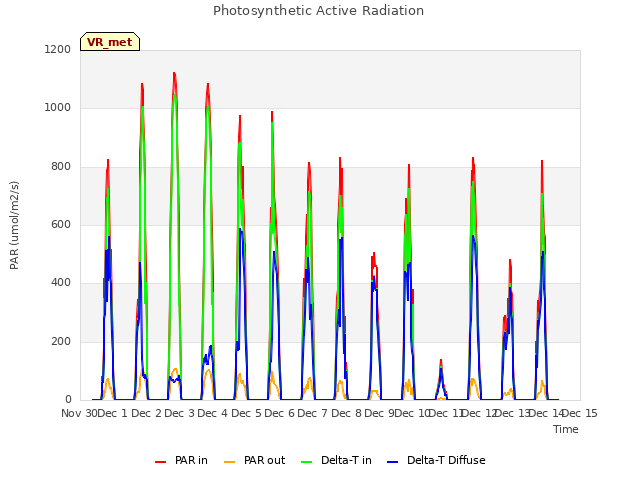Click the Photosynthetic Active Radiation chart title
640x480 pixels.
pos(318,11)
